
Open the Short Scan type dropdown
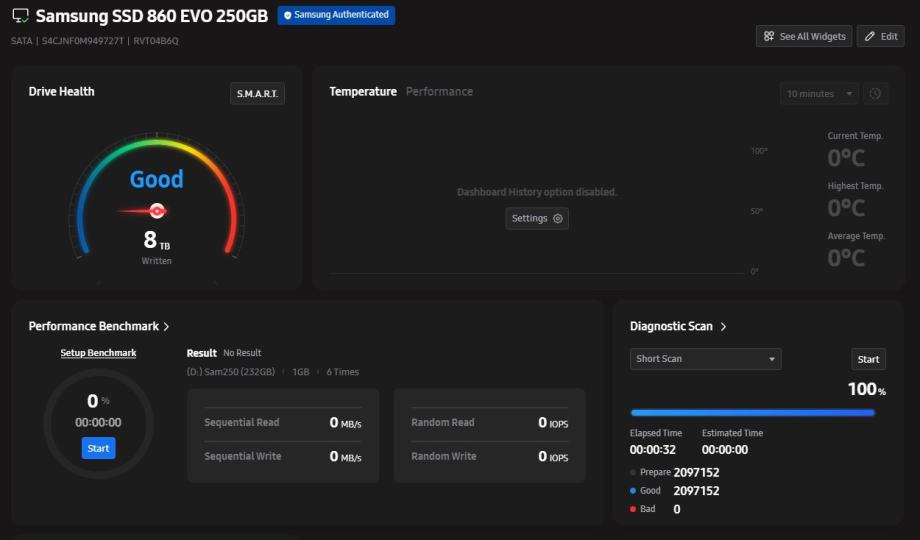coord(705,359)
